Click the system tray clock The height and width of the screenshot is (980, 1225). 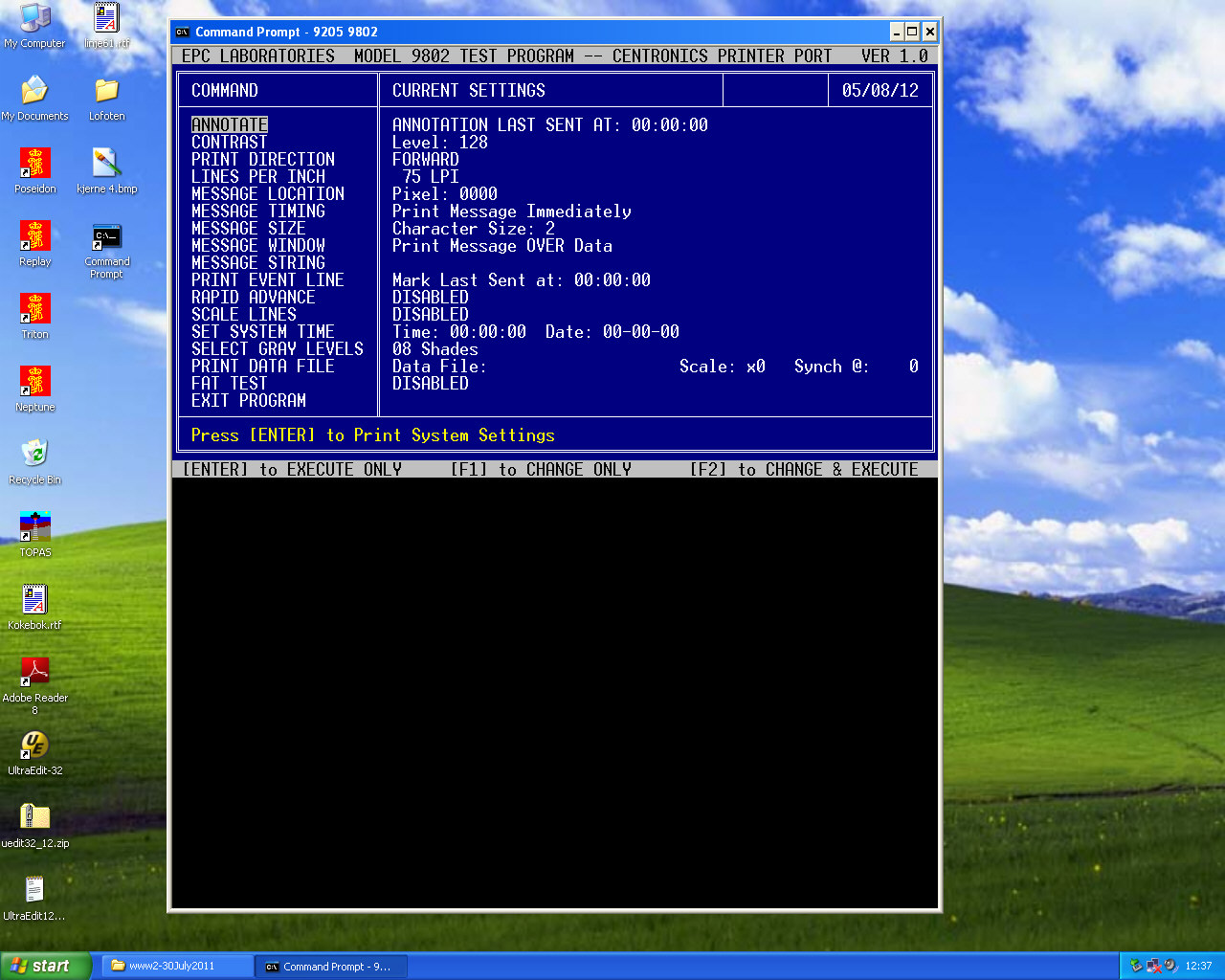click(x=1198, y=966)
